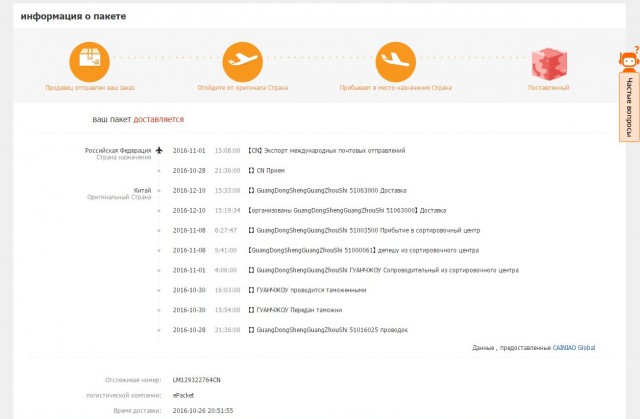Viewport: 640px width, 419px height.
Task: Click the 'Поставленный' step label
Action: (x=549, y=88)
